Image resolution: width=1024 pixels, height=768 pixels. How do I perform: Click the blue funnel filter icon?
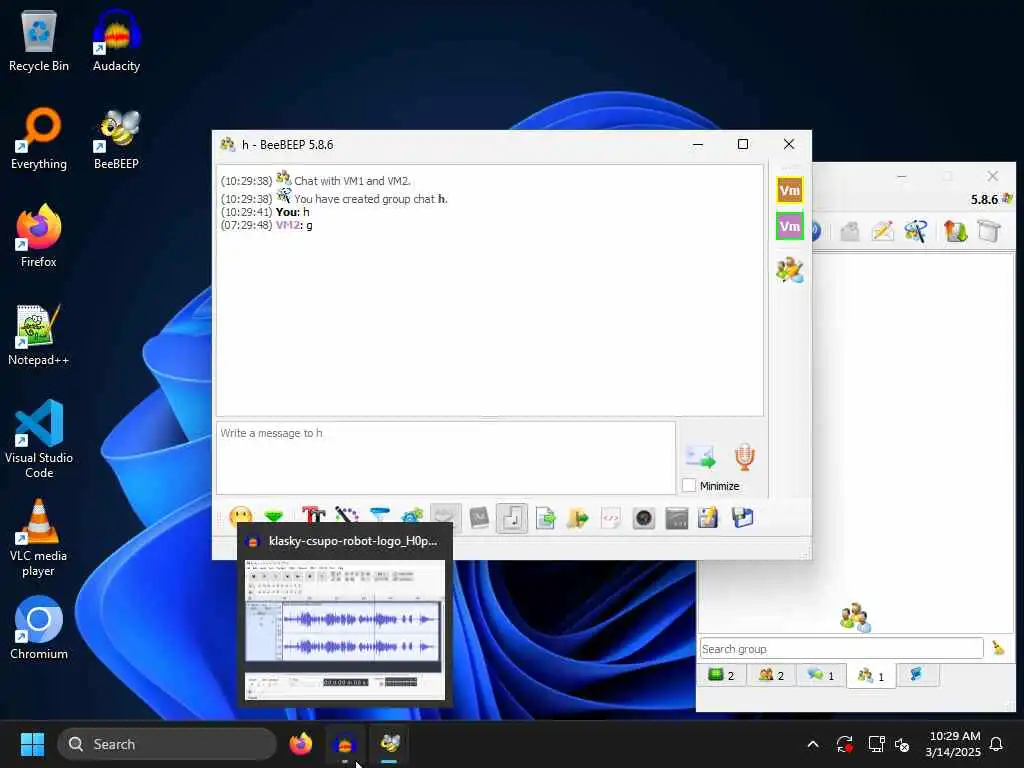point(379,515)
